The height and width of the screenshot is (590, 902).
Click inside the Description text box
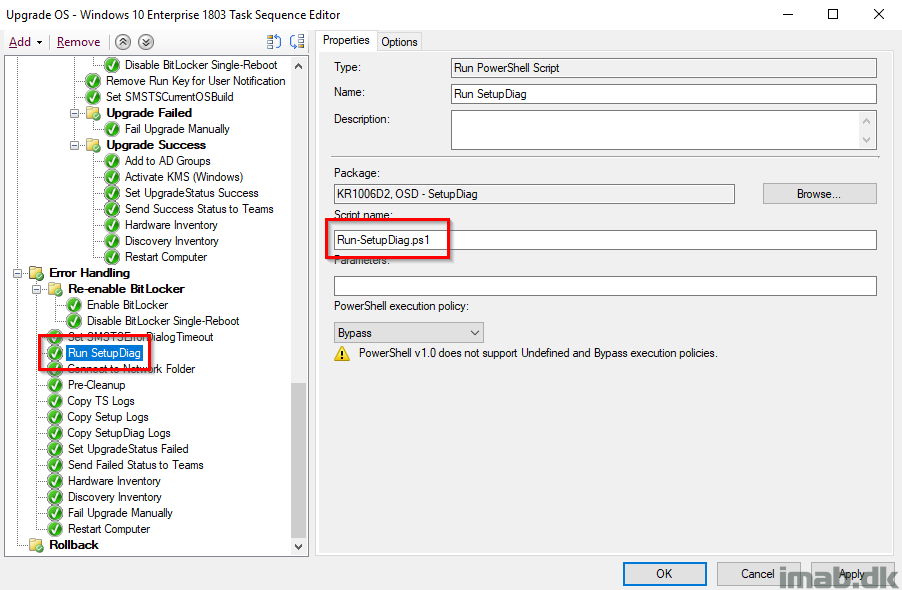[x=656, y=130]
